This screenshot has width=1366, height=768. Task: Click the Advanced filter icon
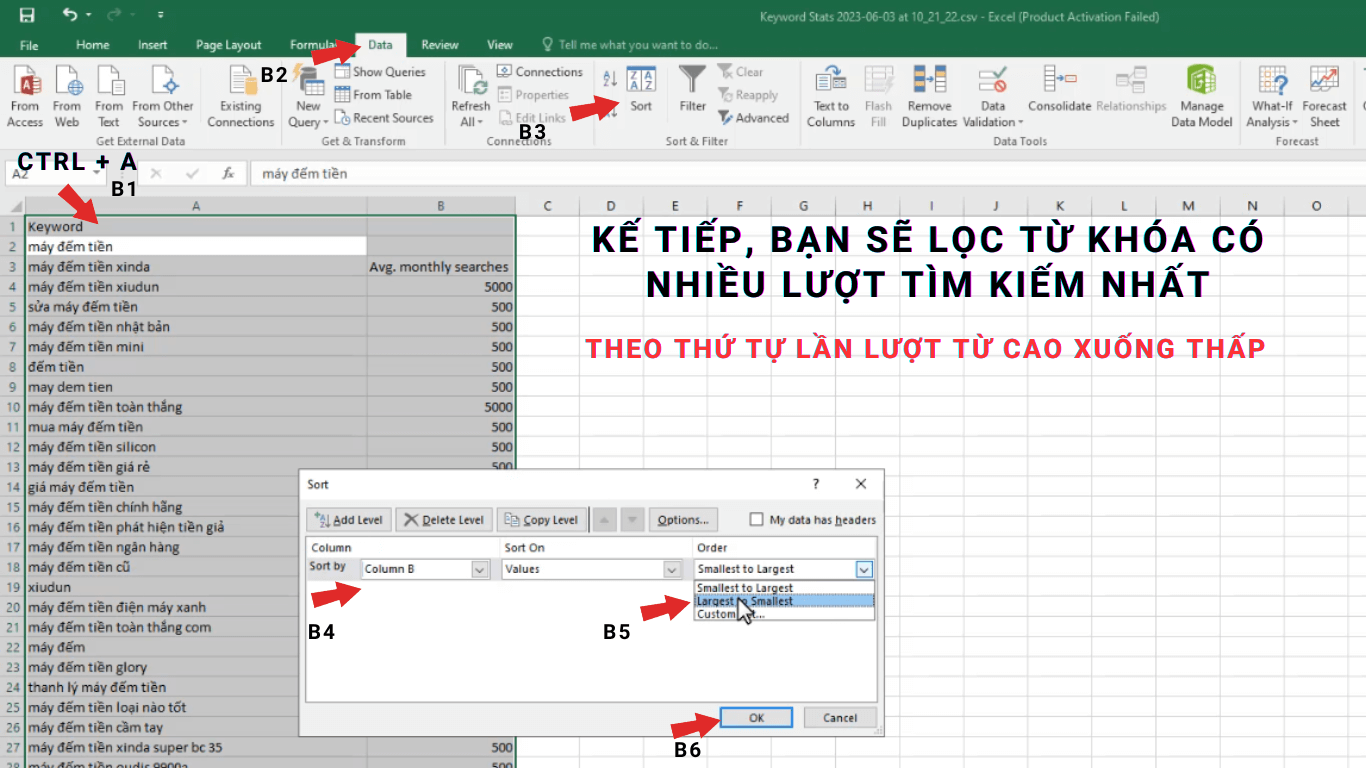coord(755,118)
